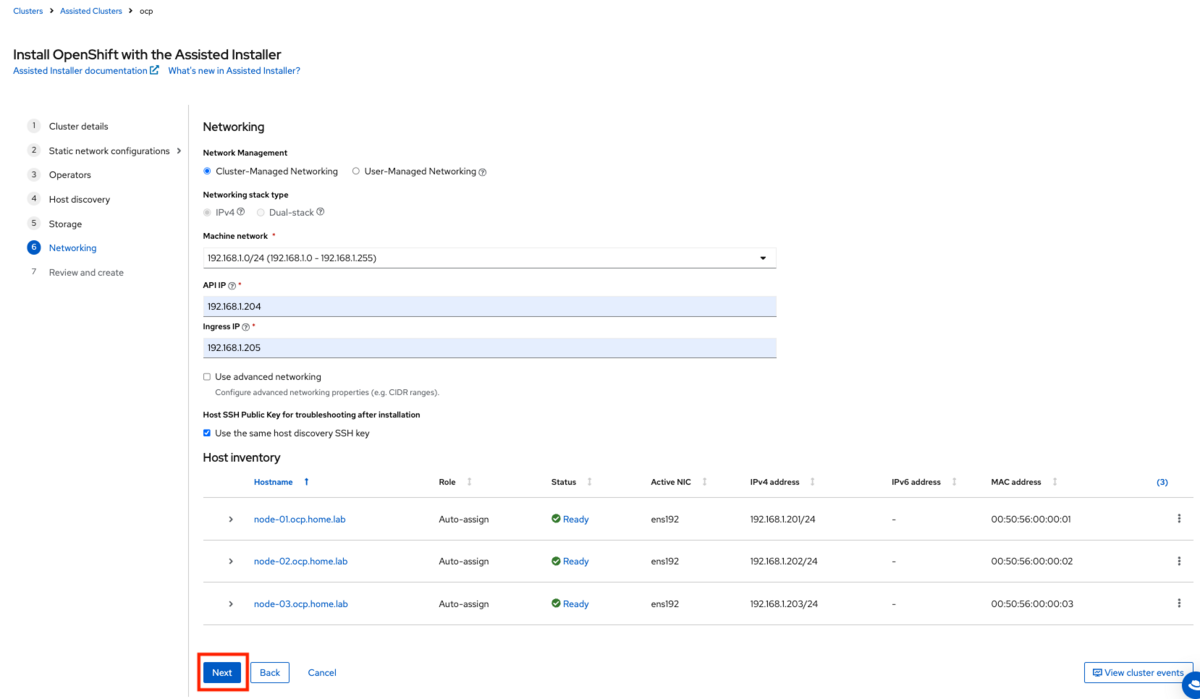Click the API IP input field
1200x699 pixels.
point(489,306)
